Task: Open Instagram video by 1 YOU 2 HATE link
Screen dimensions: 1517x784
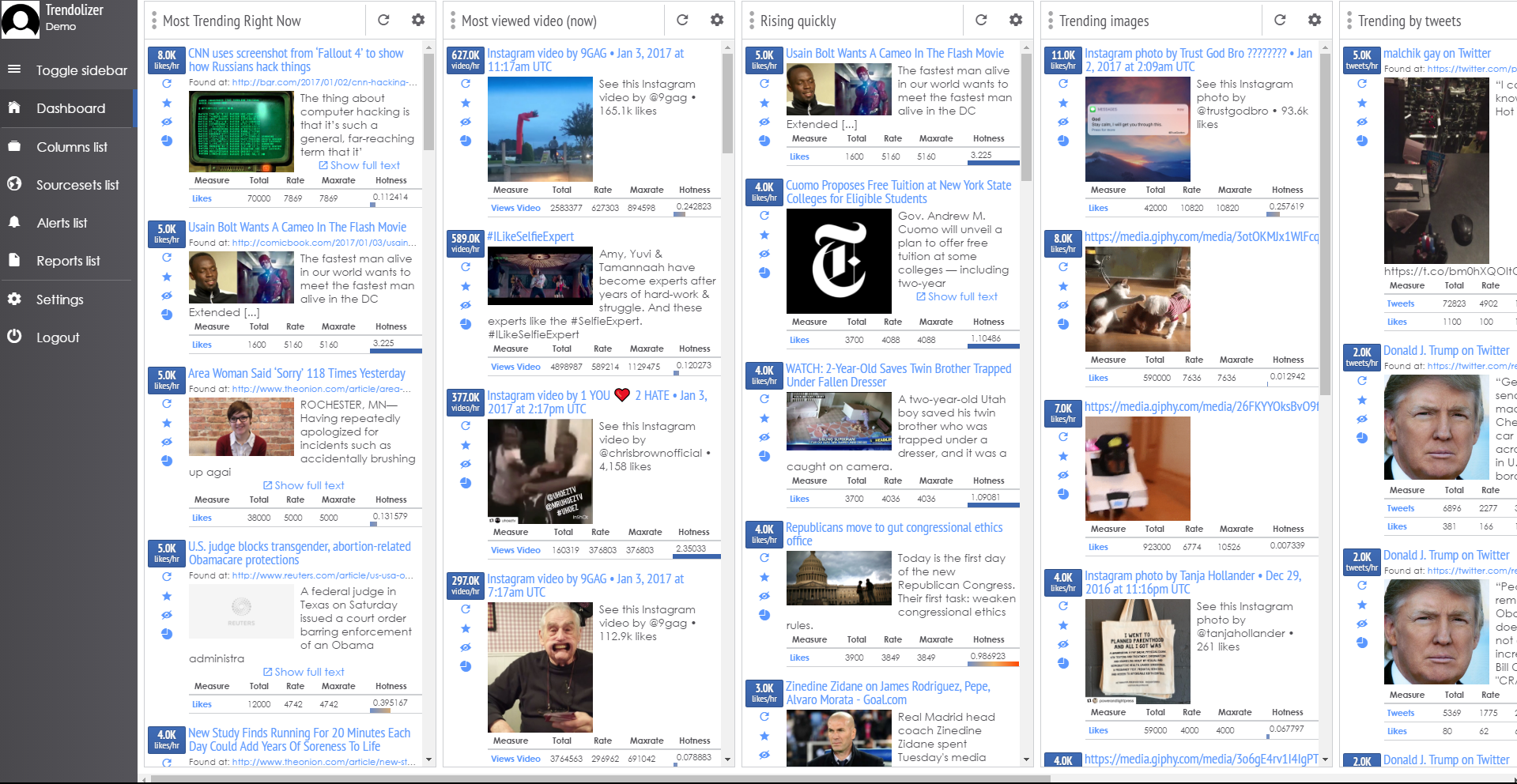Action: click(x=598, y=401)
